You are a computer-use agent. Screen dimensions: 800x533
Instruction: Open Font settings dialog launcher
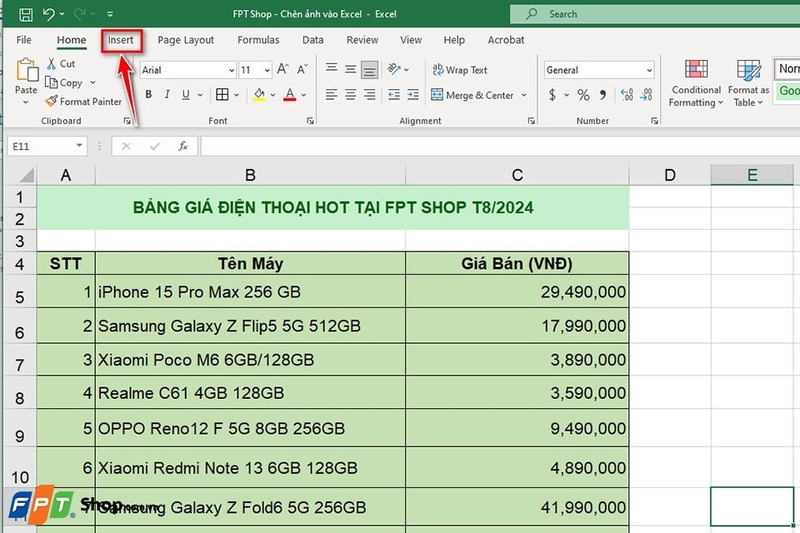point(310,121)
